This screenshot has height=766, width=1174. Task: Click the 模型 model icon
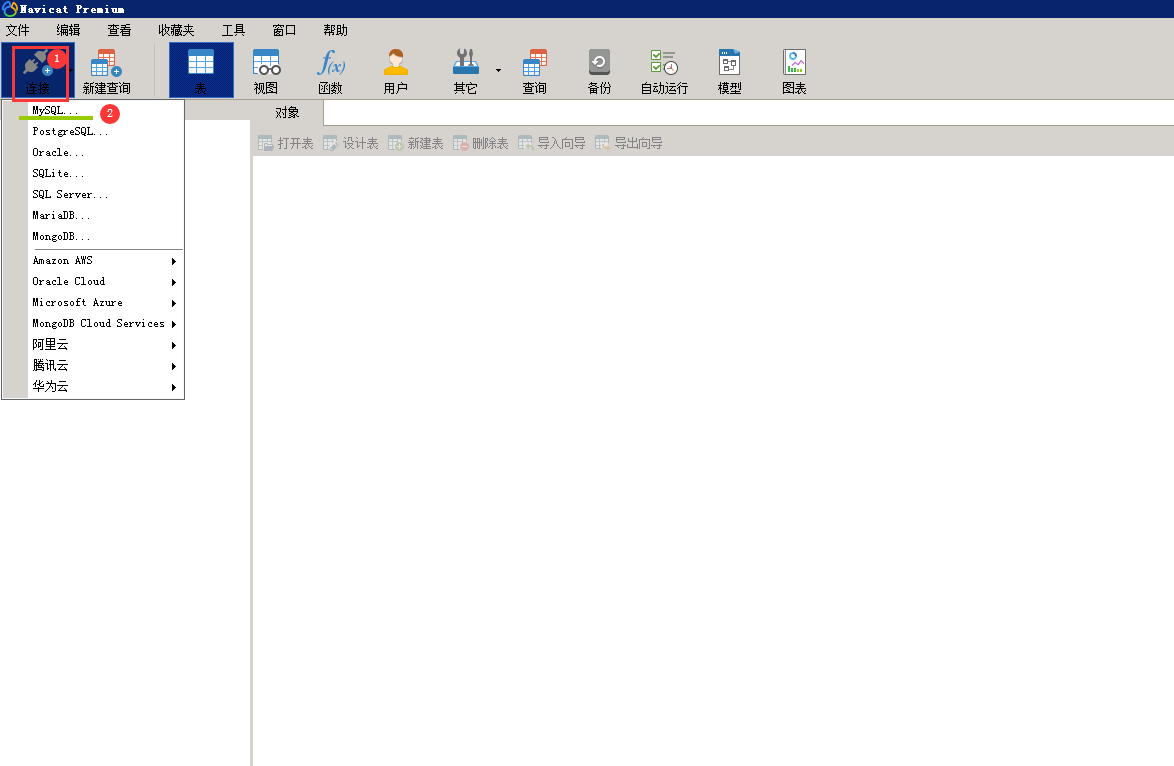[729, 72]
